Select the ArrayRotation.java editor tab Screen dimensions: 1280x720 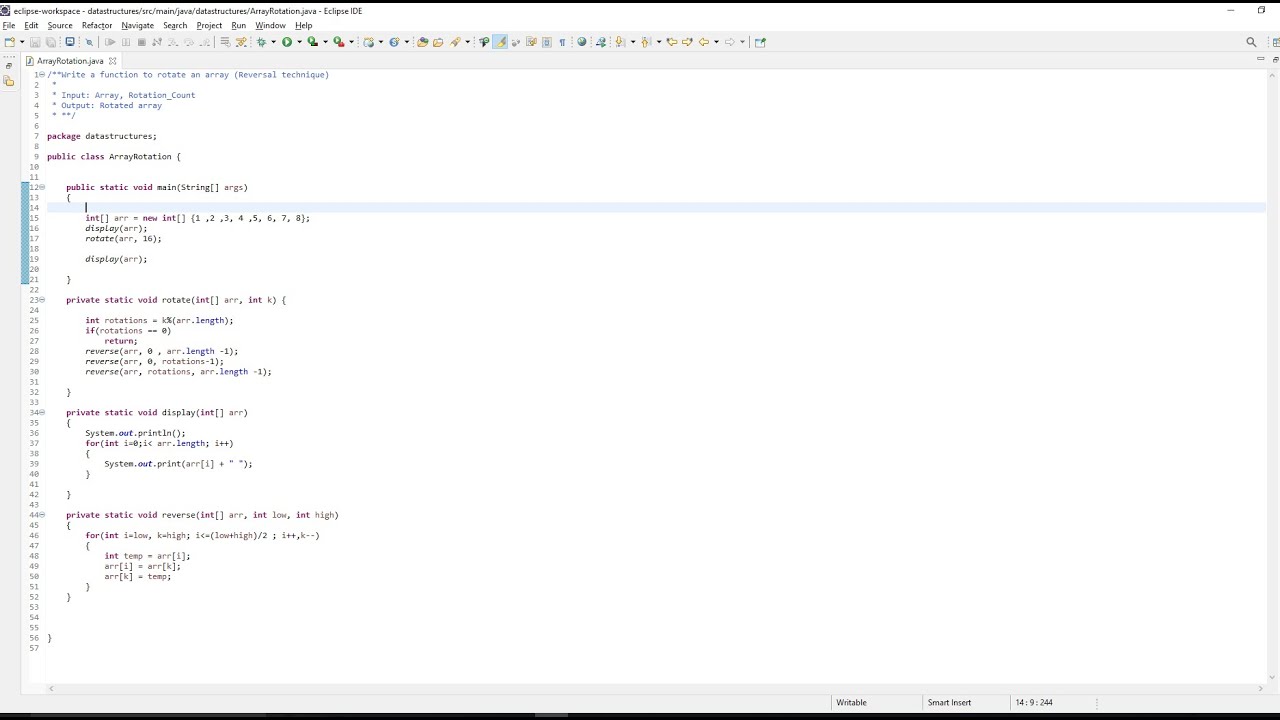click(70, 61)
